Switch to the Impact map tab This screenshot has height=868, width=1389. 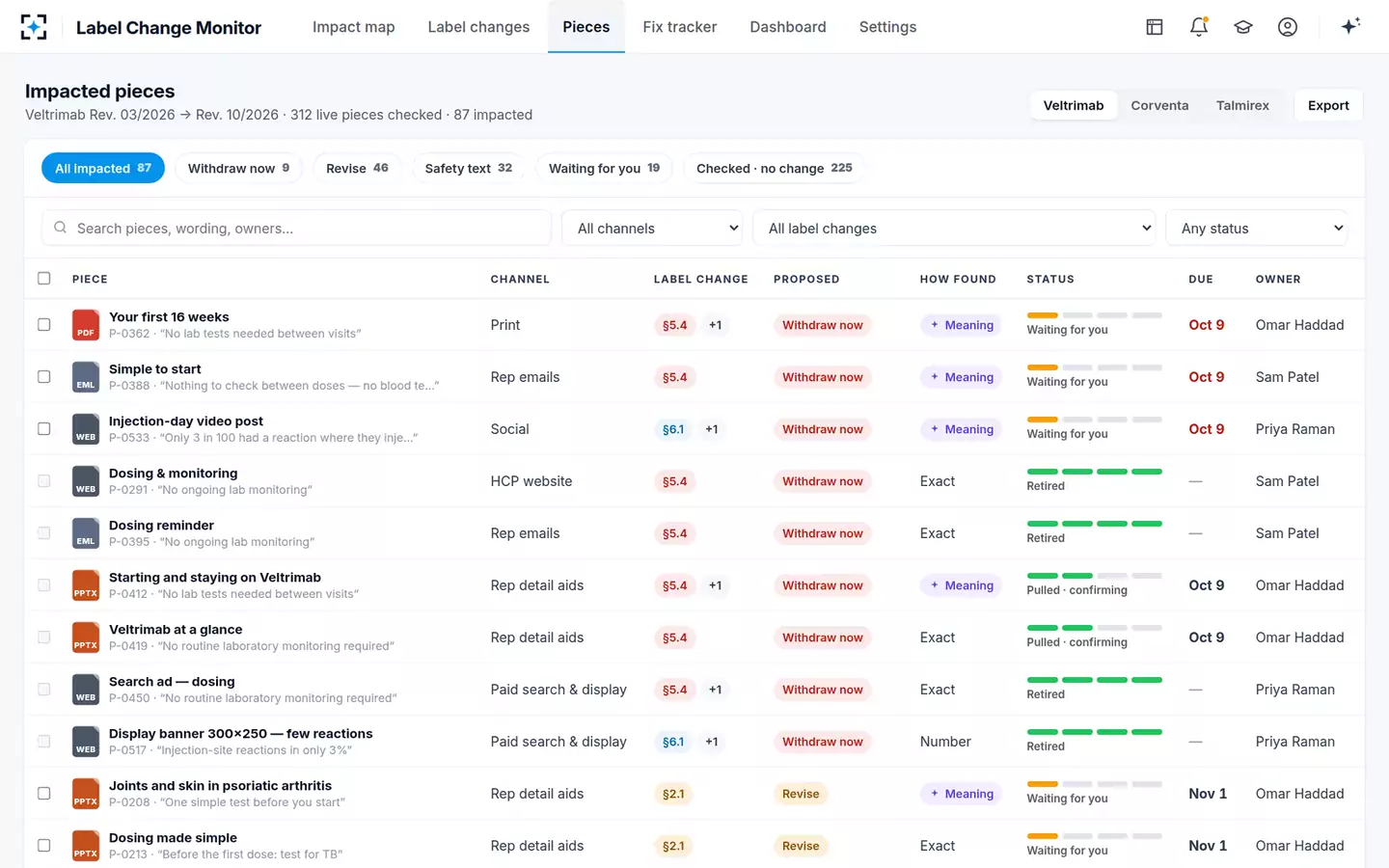coord(354,27)
